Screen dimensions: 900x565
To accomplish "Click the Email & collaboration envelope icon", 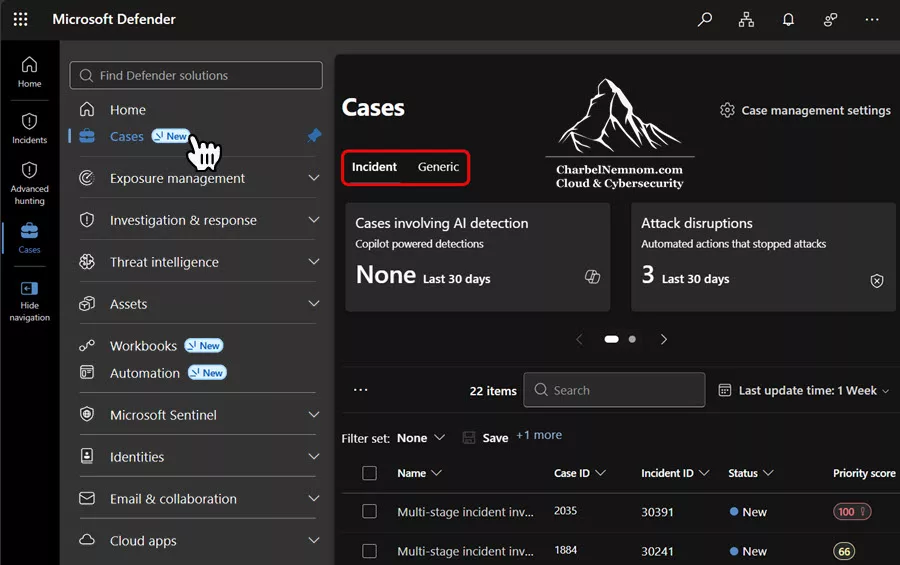I will point(87,498).
